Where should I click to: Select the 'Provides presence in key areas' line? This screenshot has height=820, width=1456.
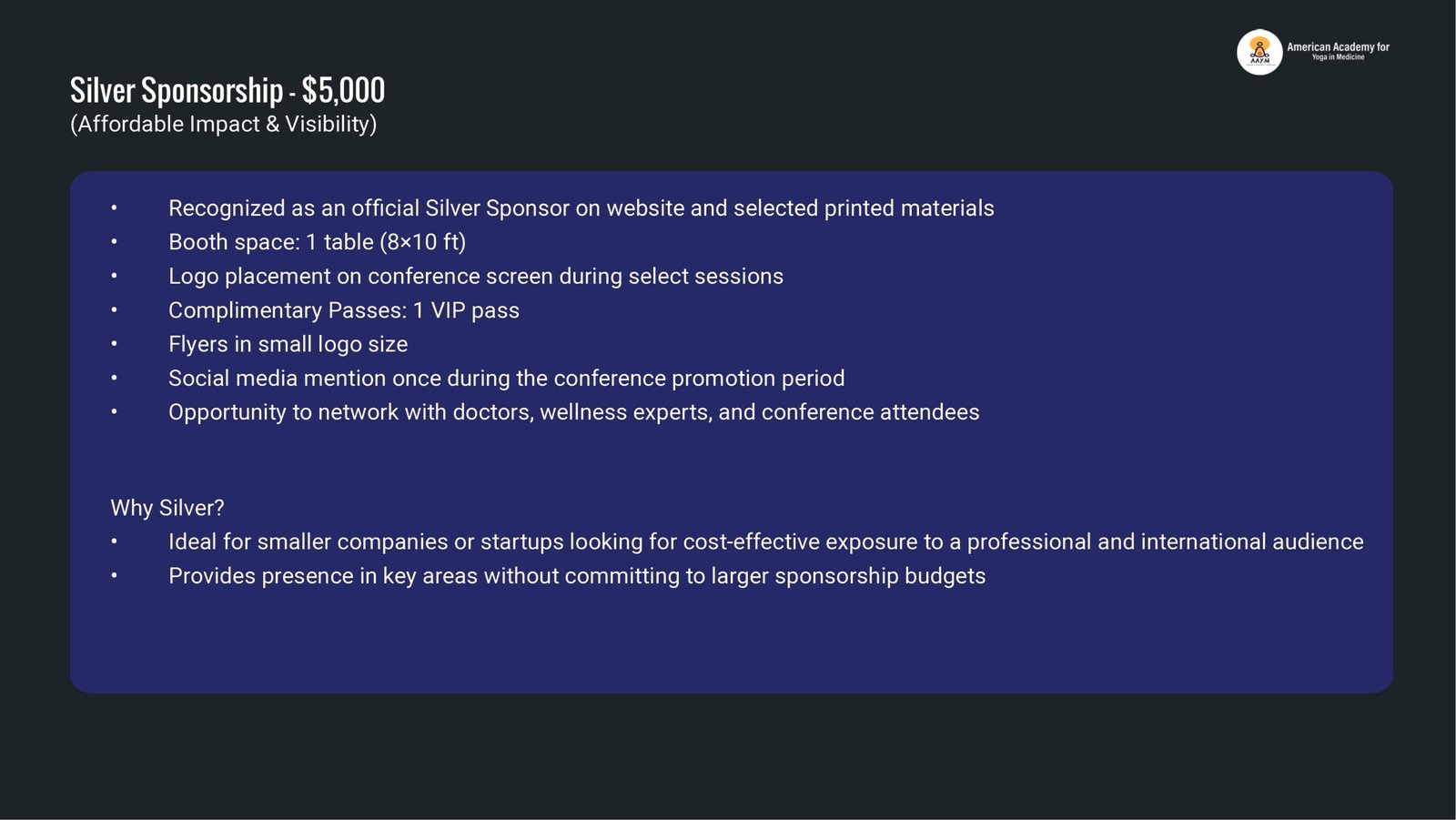(x=577, y=576)
